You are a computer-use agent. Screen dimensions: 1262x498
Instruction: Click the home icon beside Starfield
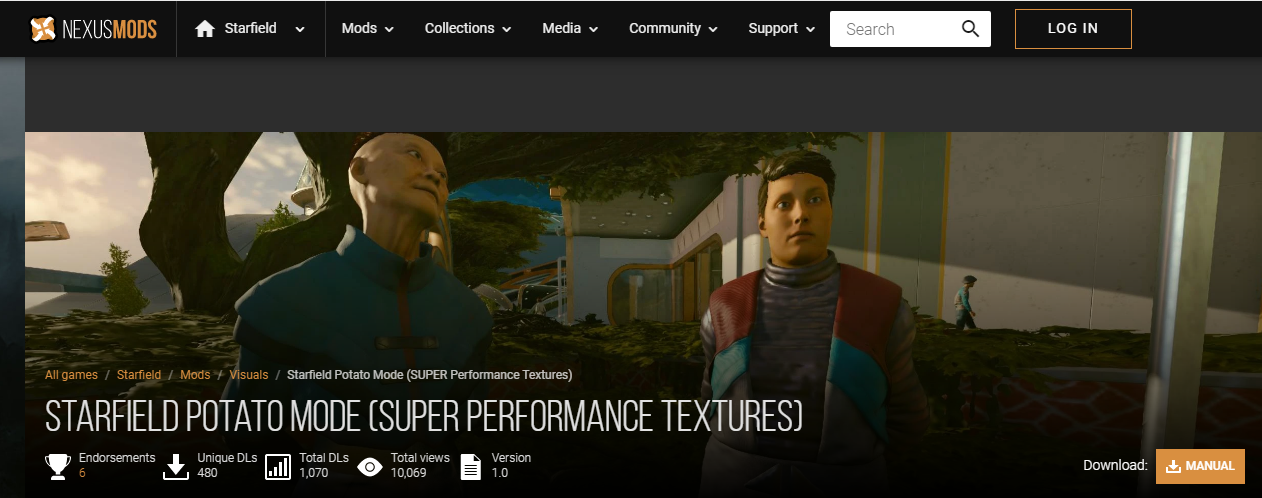point(205,29)
